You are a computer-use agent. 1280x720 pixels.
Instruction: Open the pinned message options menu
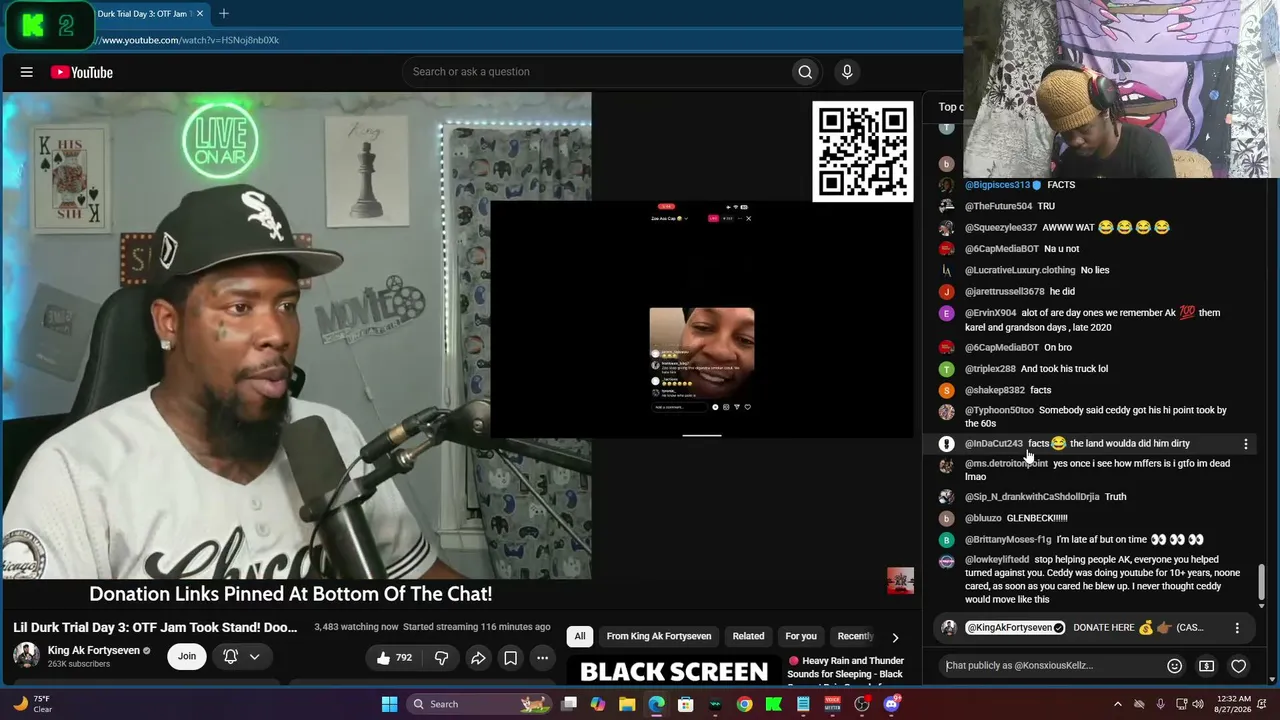[x=1237, y=628]
